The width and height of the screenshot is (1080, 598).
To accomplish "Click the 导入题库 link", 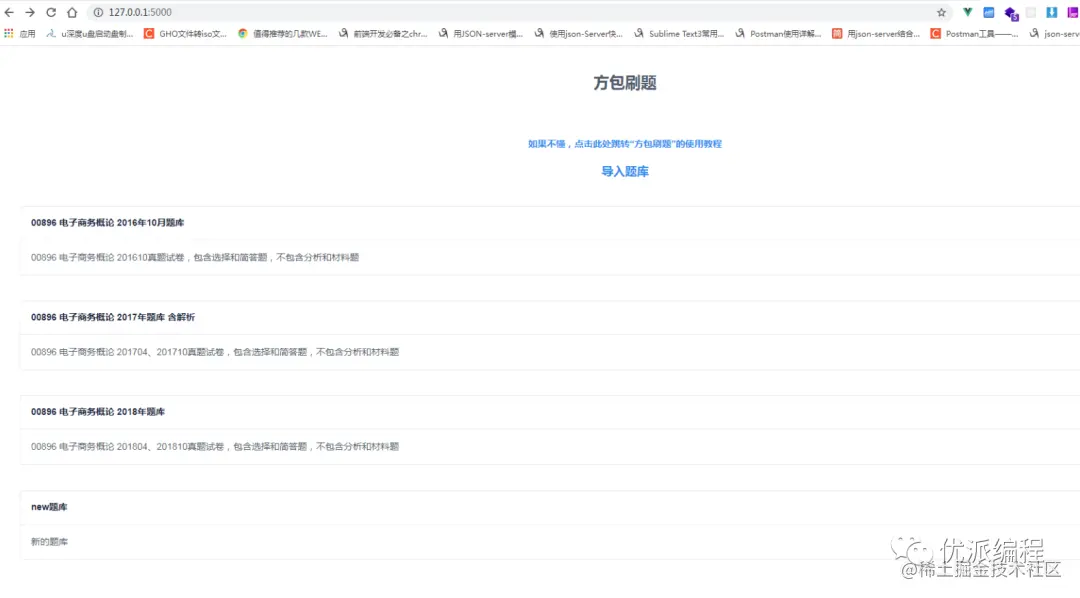I will coord(624,171).
